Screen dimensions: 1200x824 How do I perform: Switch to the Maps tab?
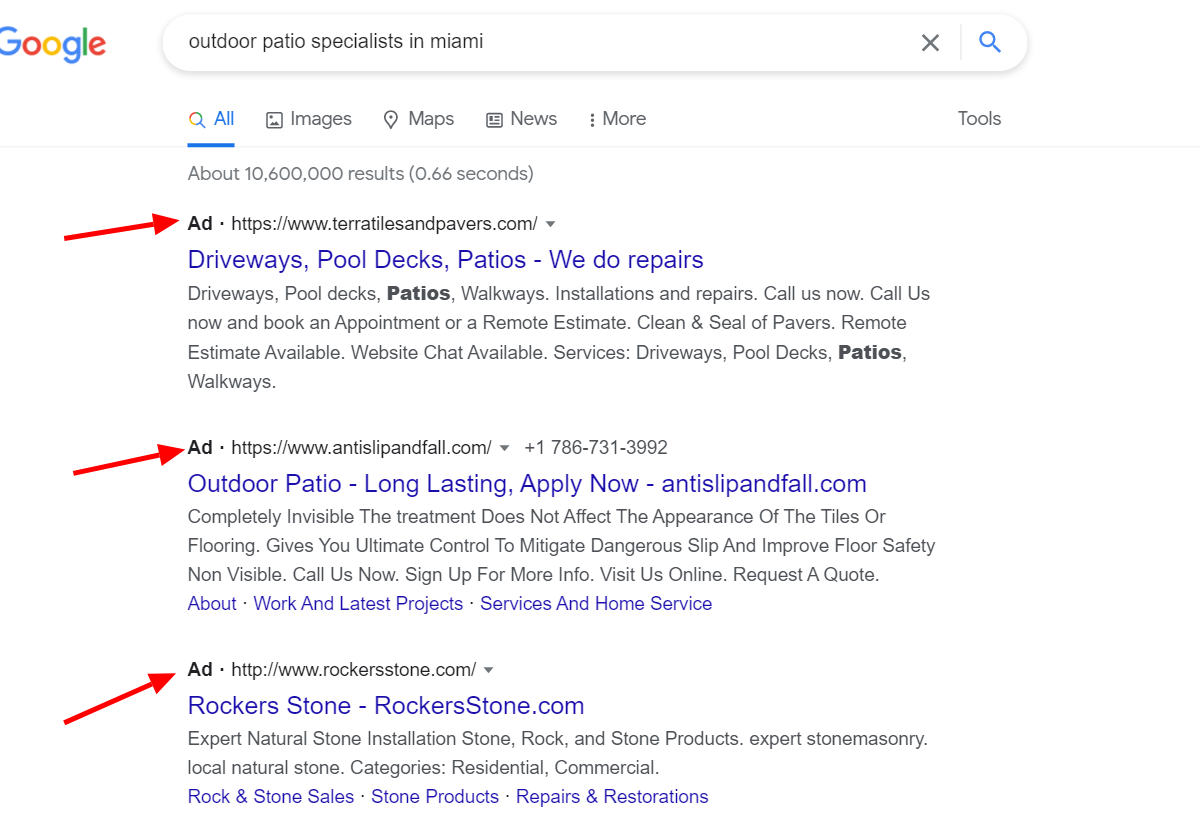click(418, 119)
